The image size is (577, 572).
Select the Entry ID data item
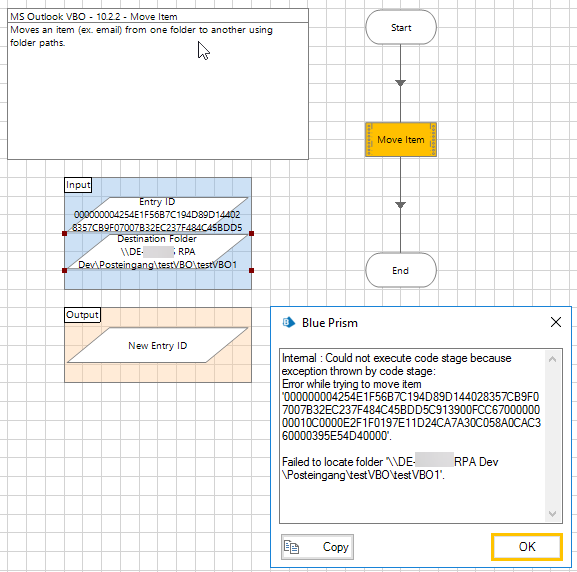click(157, 215)
